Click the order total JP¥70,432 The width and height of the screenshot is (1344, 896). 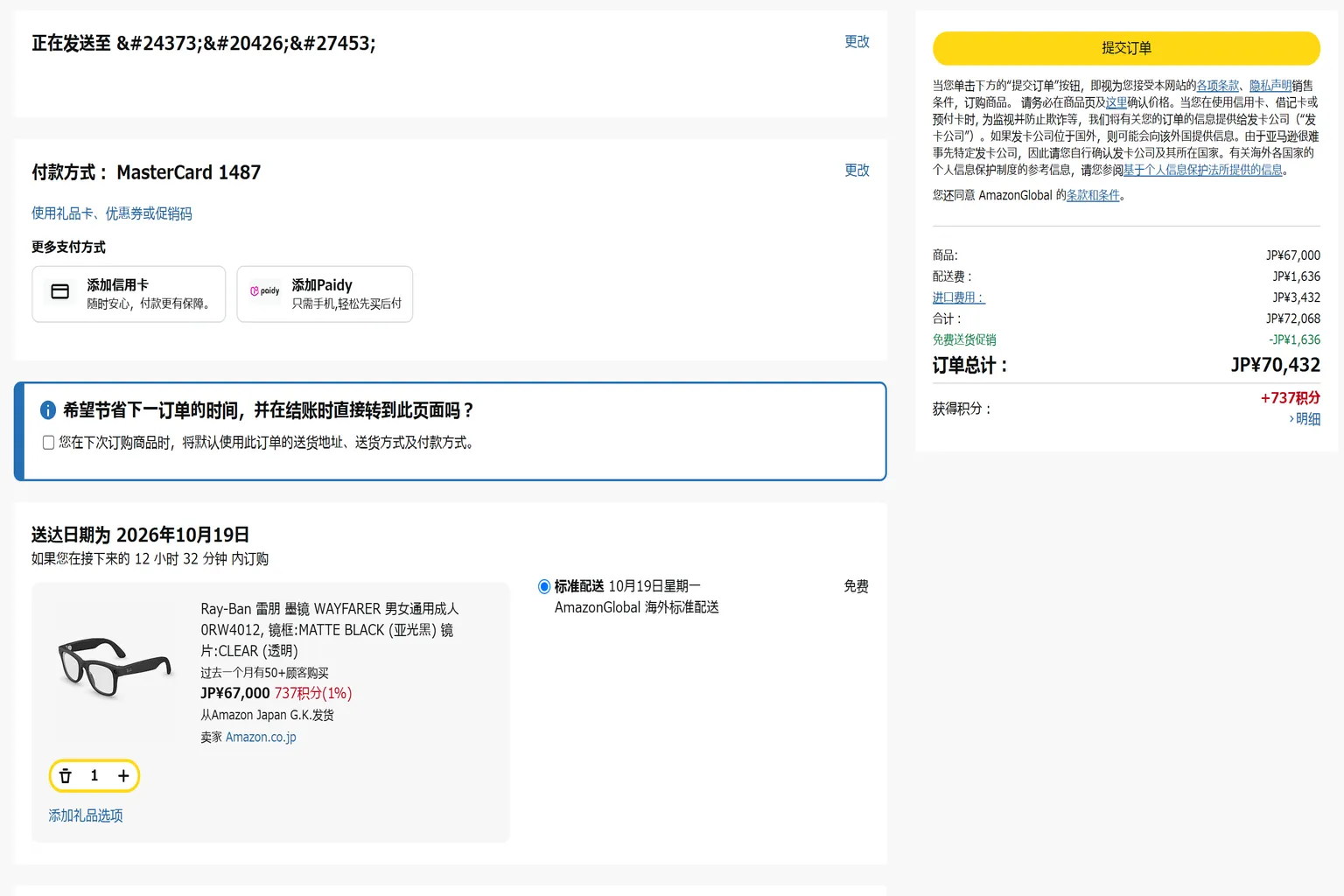pyautogui.click(x=1276, y=365)
